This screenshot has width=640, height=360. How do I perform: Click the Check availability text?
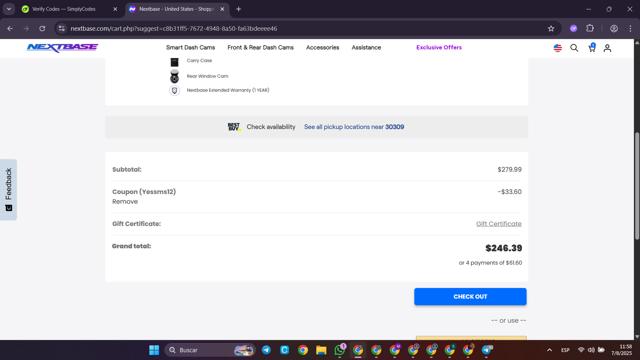coord(271,127)
